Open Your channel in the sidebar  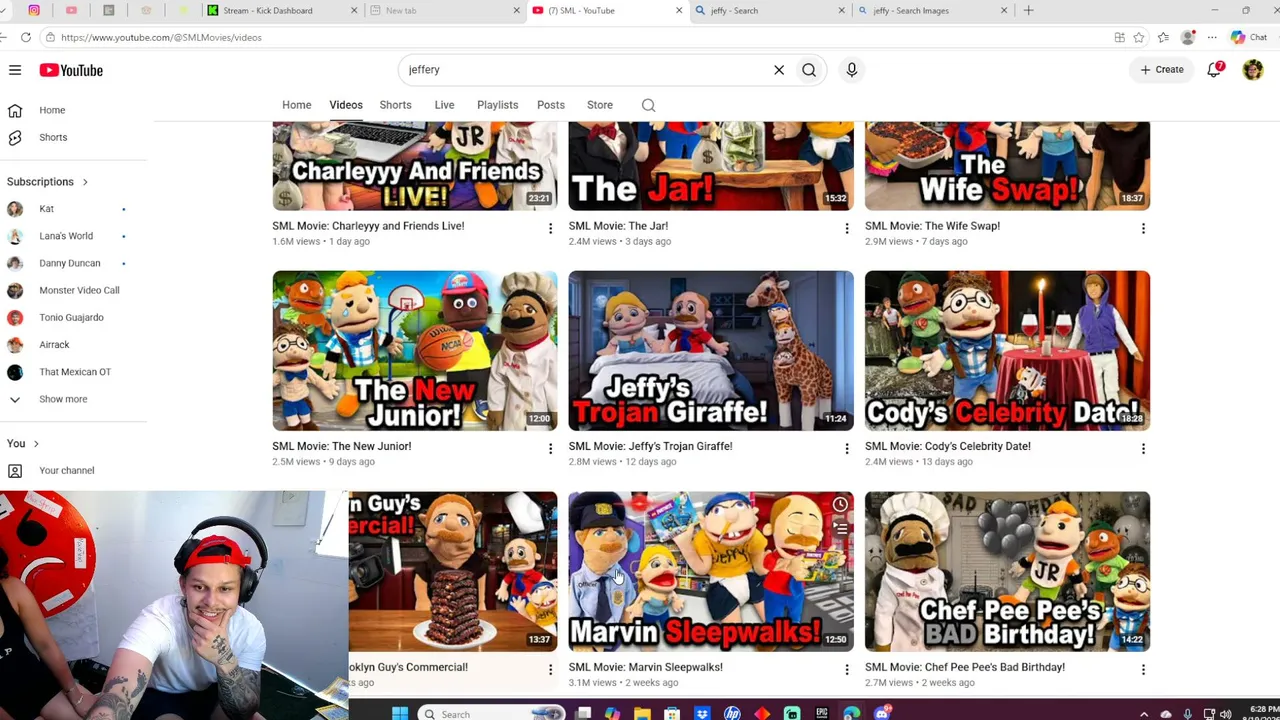[66, 471]
